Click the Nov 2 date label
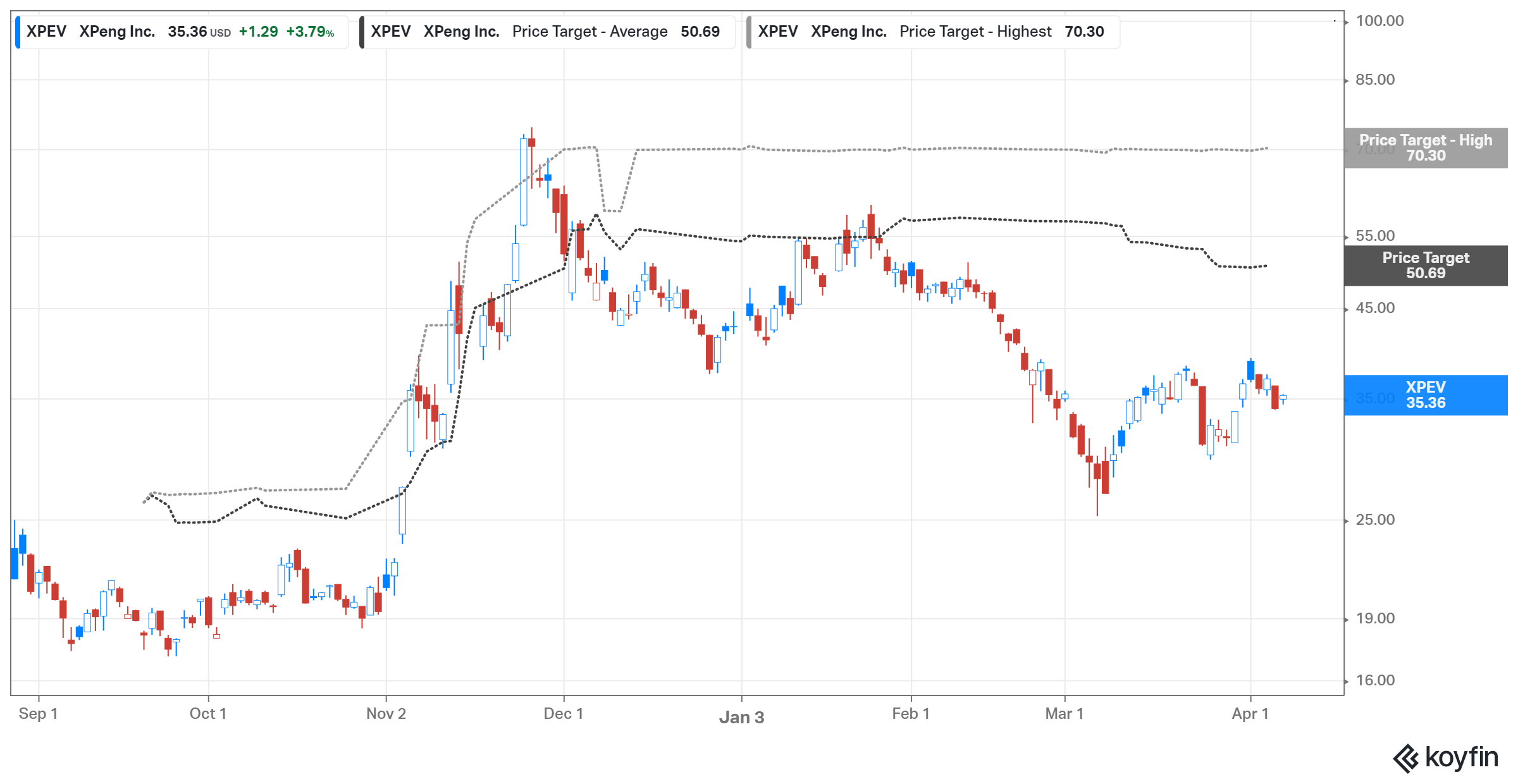 (x=386, y=714)
